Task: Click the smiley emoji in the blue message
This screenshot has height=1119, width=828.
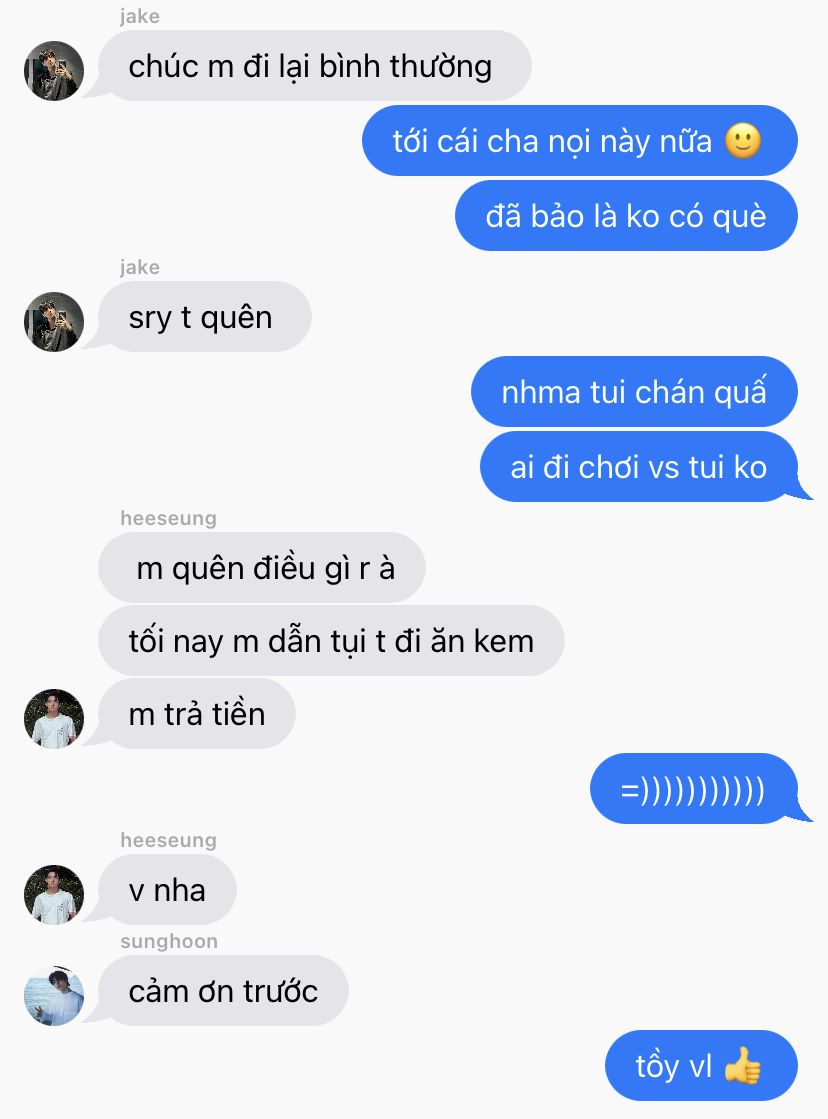Action: (743, 141)
